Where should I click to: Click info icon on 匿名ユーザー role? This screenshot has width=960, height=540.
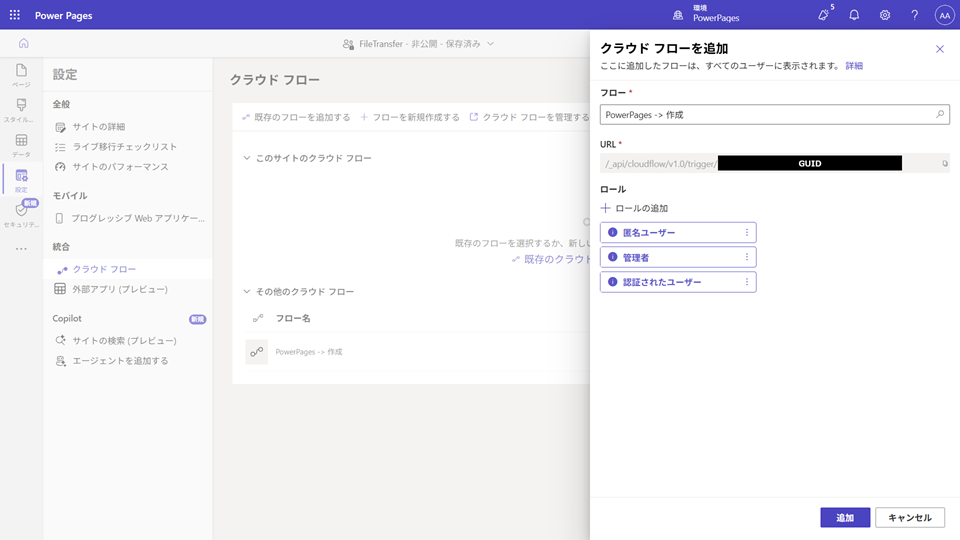tap(612, 233)
